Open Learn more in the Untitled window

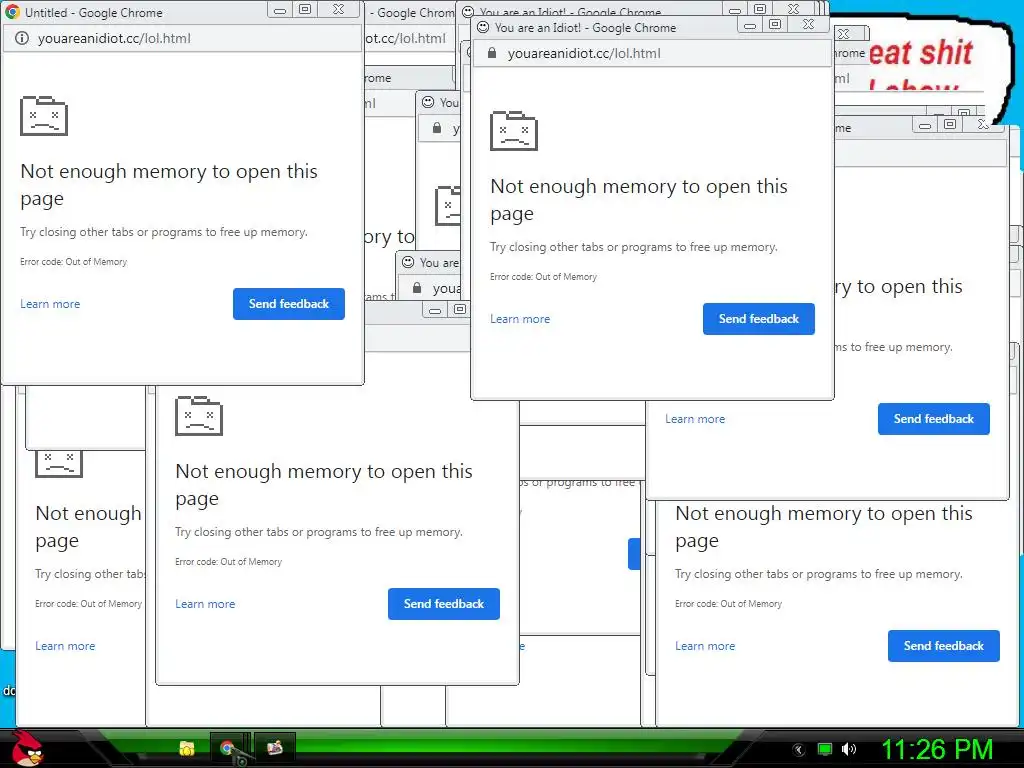(x=50, y=304)
